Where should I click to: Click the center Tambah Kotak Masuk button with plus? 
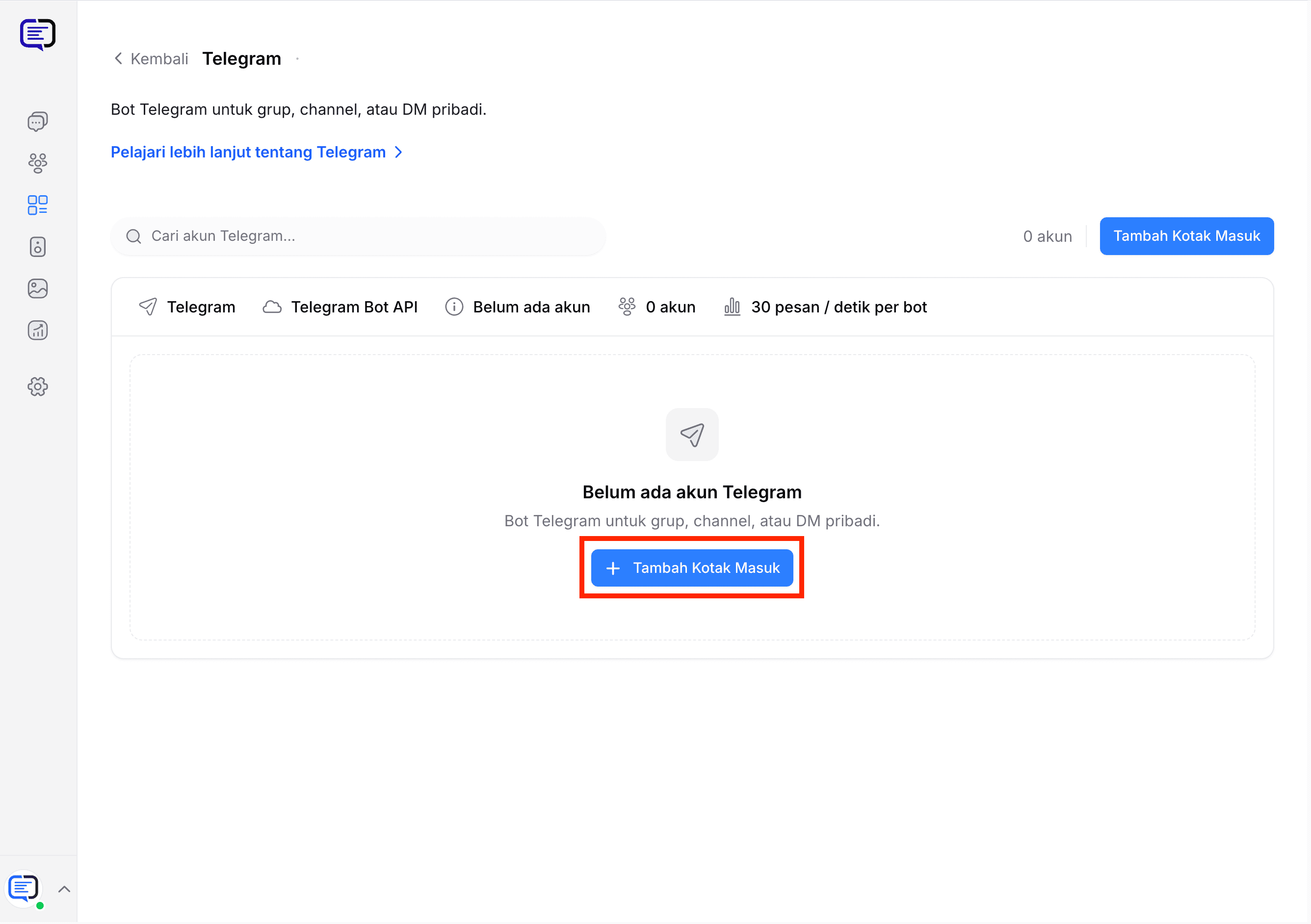[x=692, y=568]
